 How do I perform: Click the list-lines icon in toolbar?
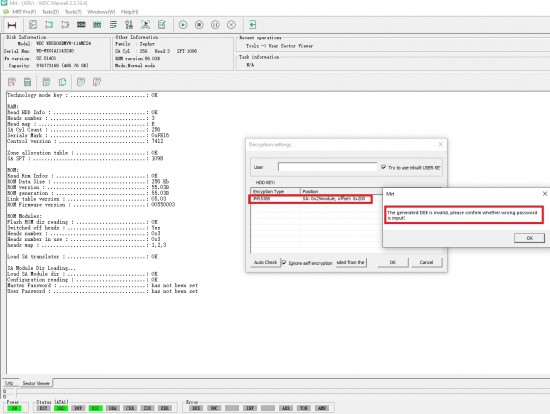(113, 25)
